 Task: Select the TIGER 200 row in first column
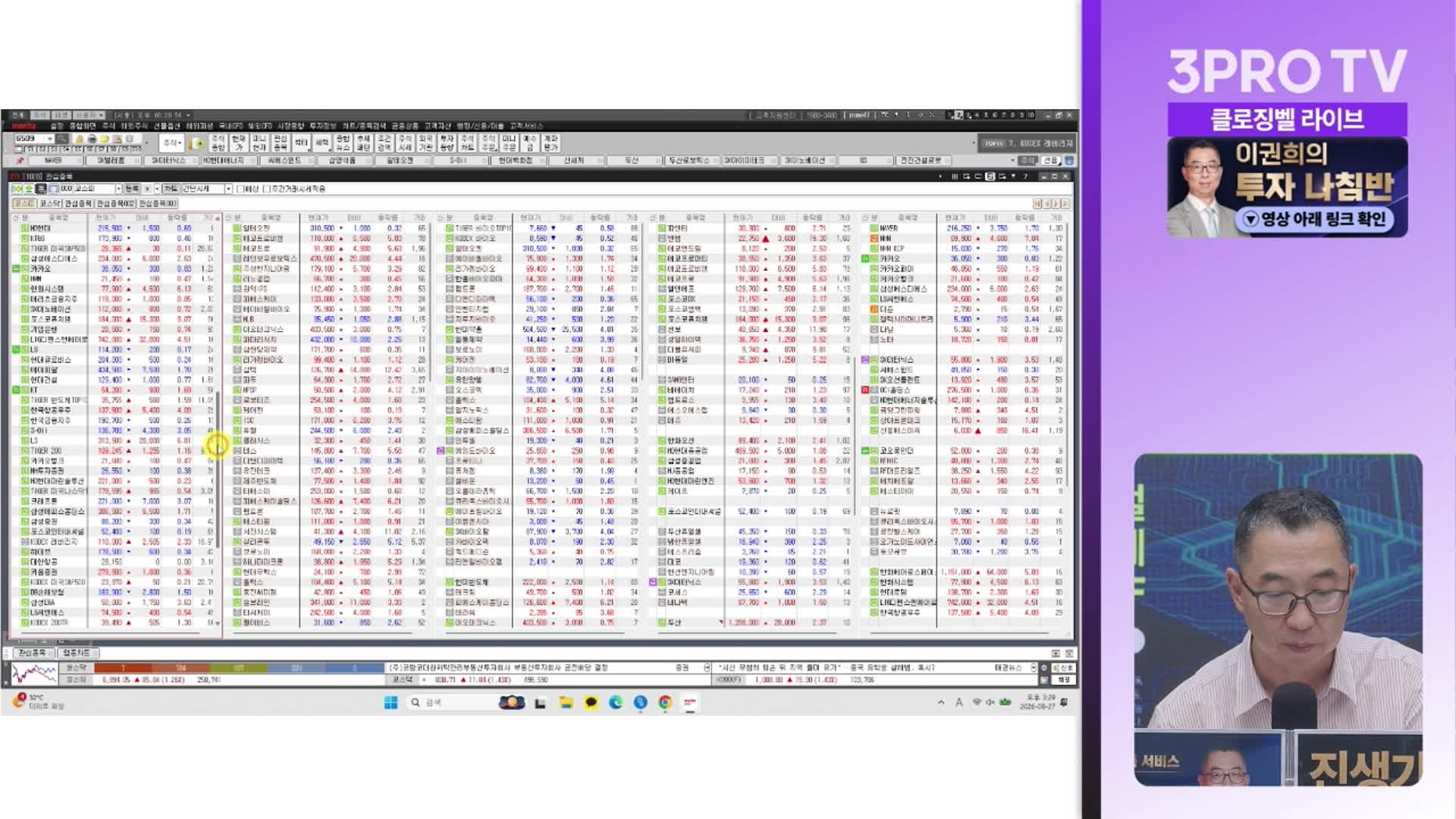click(114, 450)
